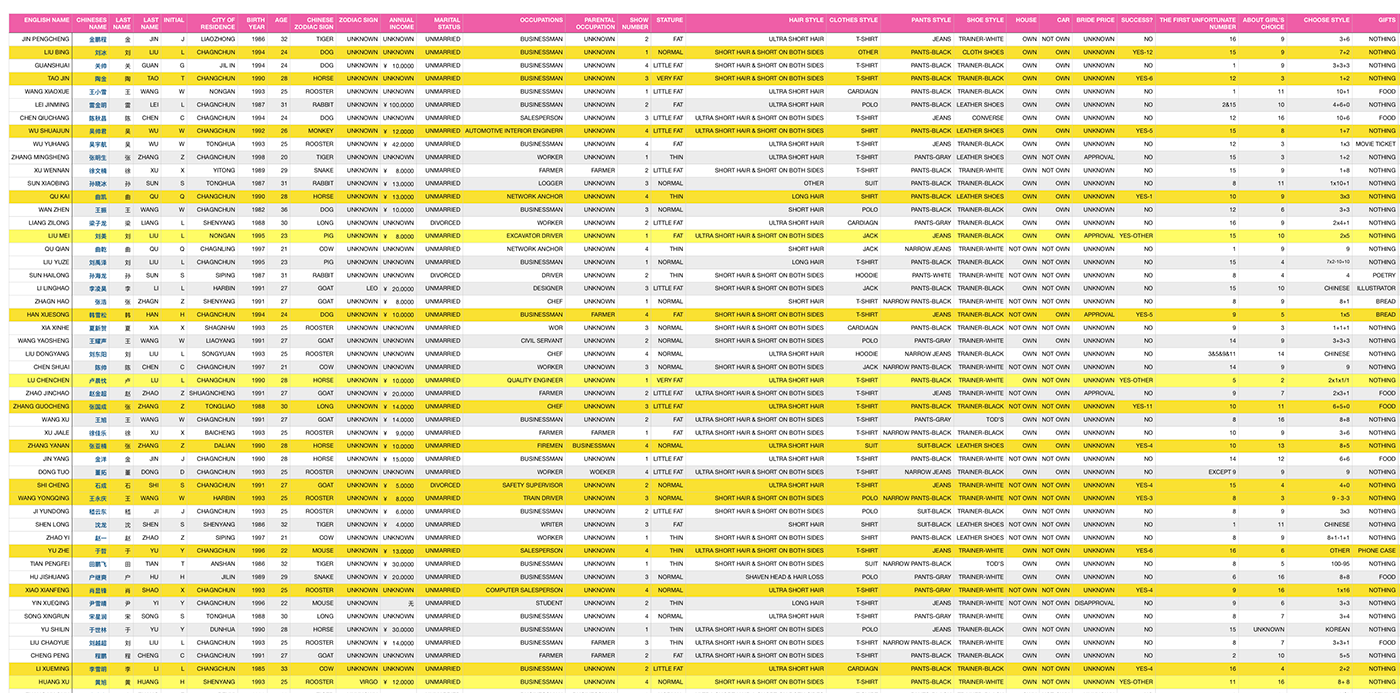Click the AGE column header
Screen dimensions: 1400x693
tap(281, 19)
